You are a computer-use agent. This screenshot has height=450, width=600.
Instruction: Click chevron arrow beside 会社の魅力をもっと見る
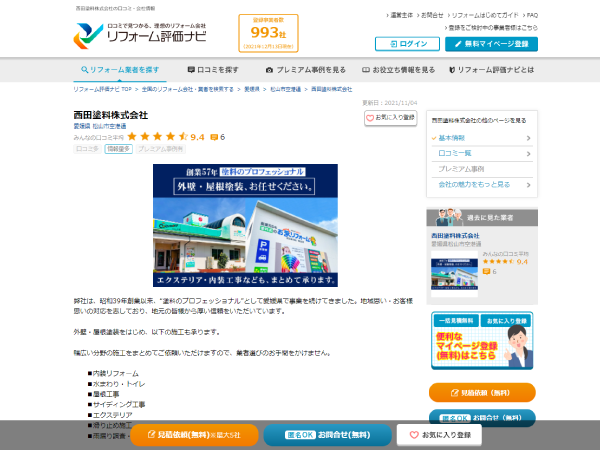[528, 185]
